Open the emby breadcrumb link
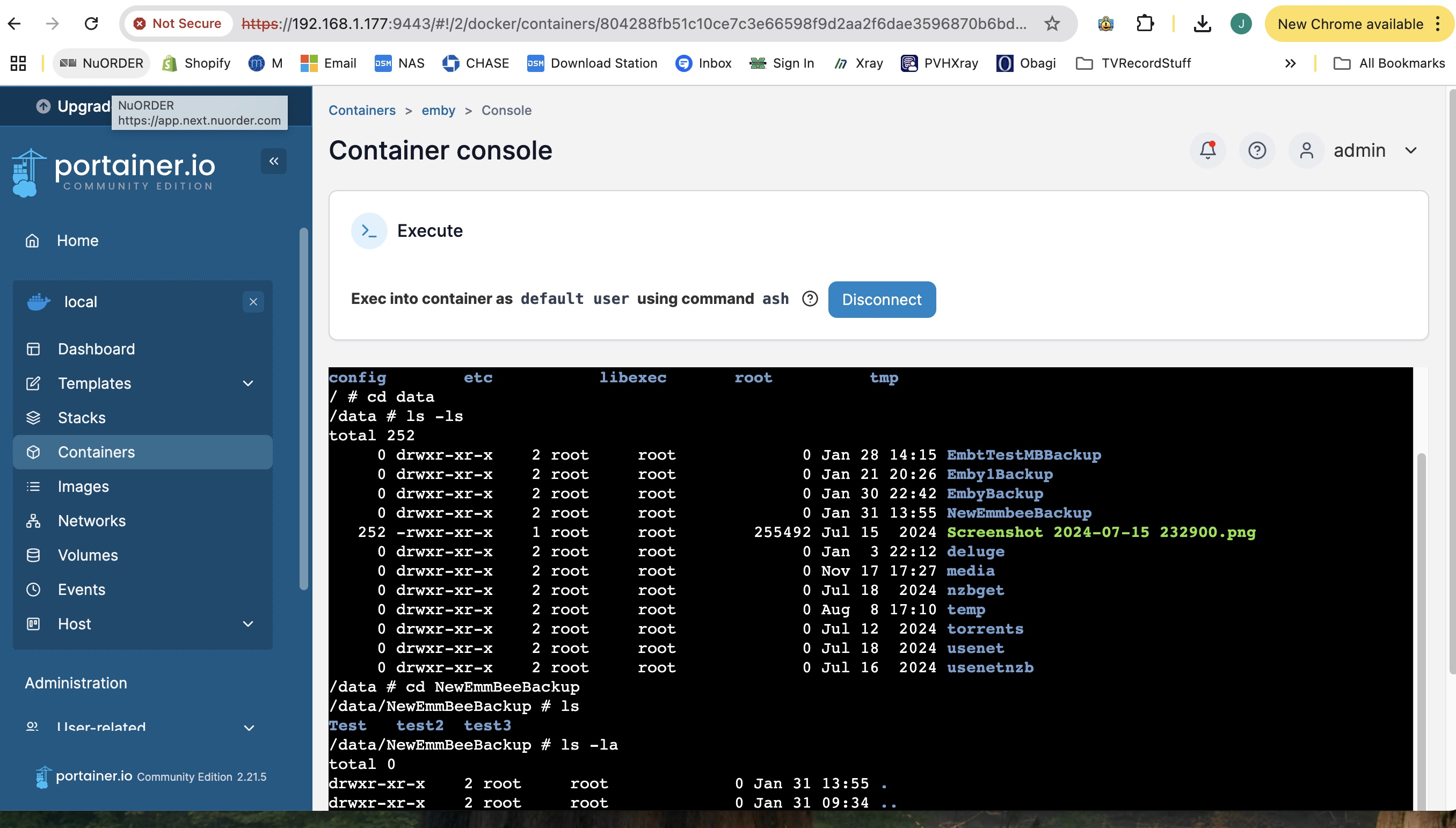 click(438, 110)
